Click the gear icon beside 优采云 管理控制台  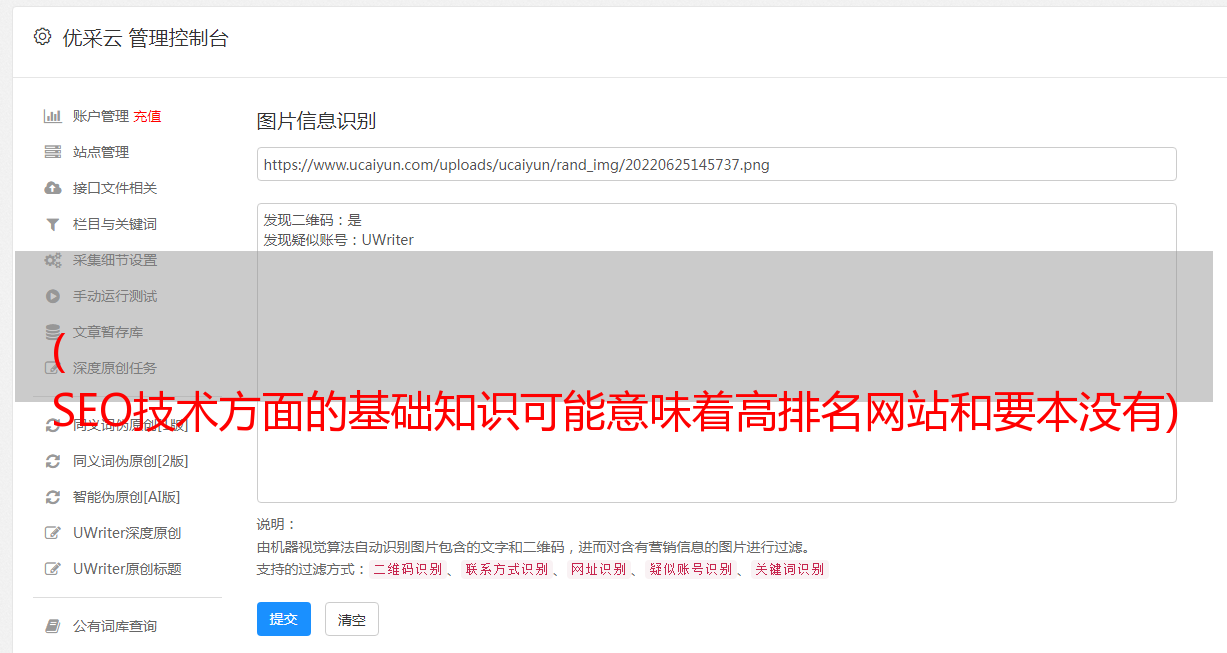pos(42,37)
